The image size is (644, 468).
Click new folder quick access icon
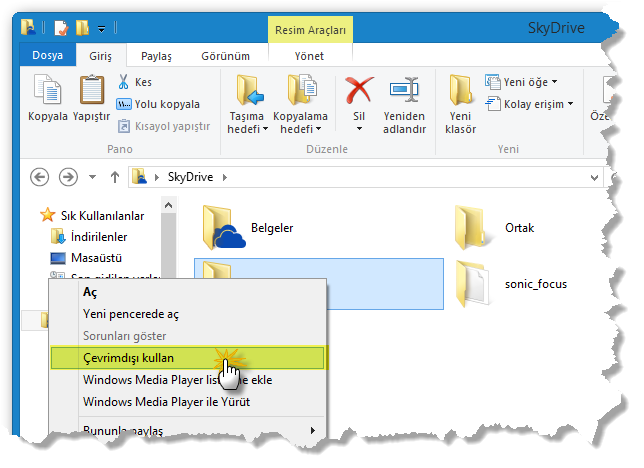(82, 28)
